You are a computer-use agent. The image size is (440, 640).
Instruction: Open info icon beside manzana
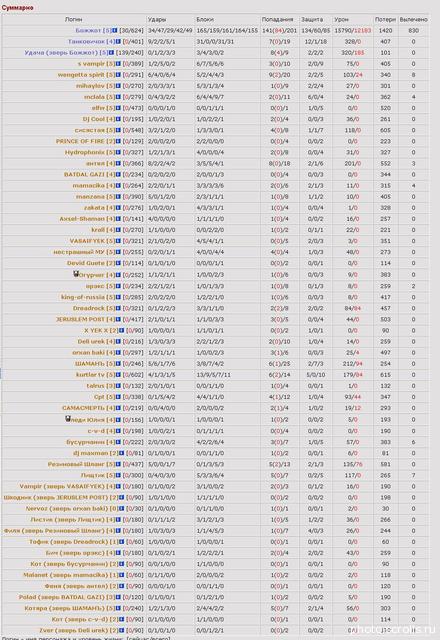coord(118,197)
